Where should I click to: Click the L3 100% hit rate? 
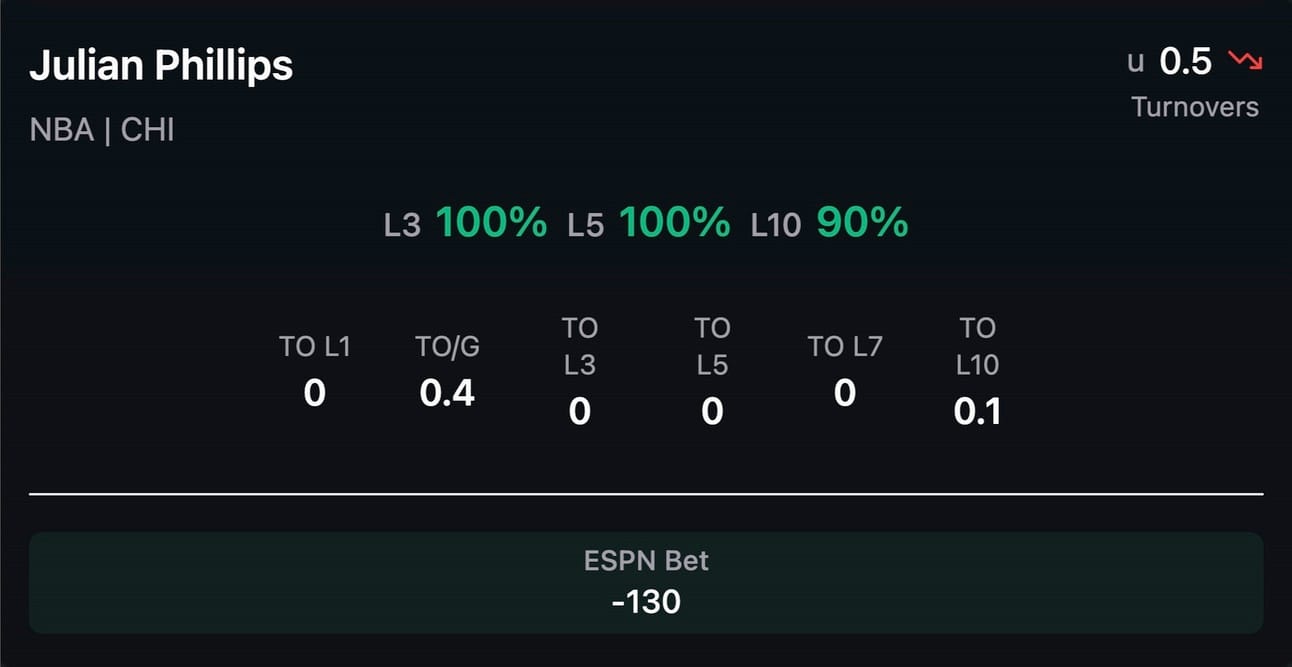[x=465, y=223]
